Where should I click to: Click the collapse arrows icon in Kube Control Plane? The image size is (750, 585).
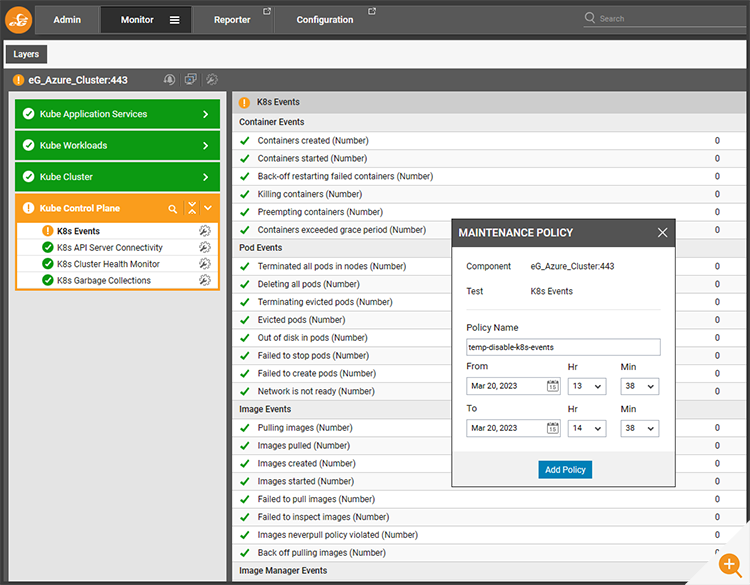[x=192, y=208]
